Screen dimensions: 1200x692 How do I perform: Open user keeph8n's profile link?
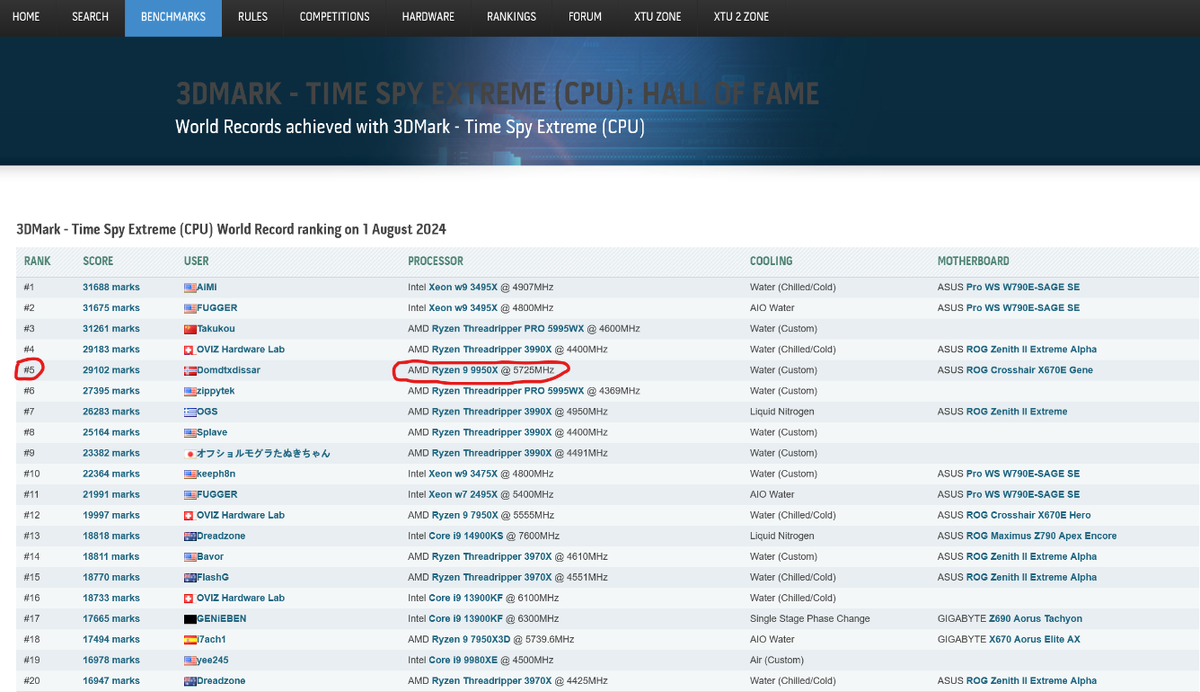pos(216,474)
